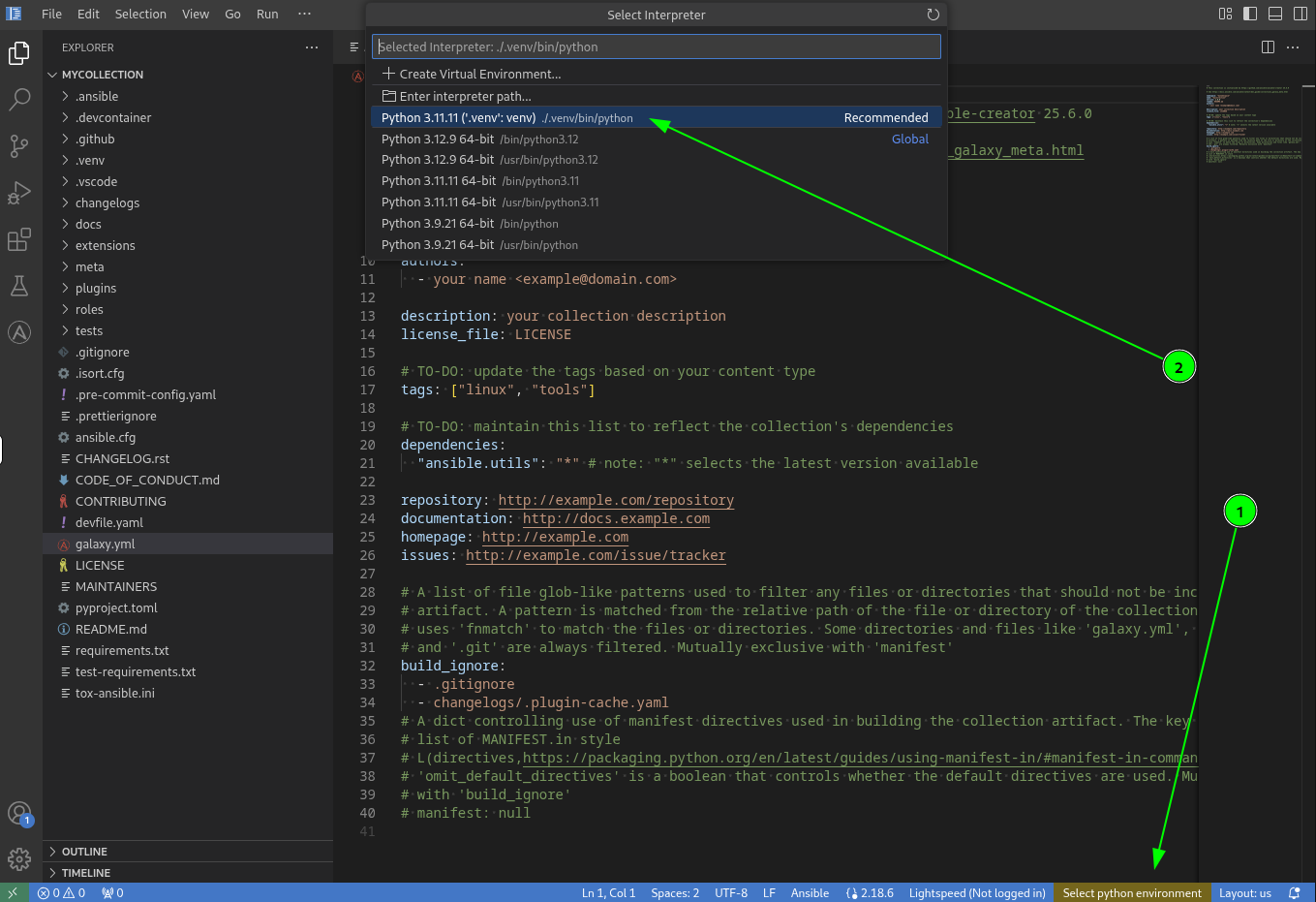This screenshot has height=902, width=1316.
Task: Expand the OUTLINE section
Action: click(188, 852)
